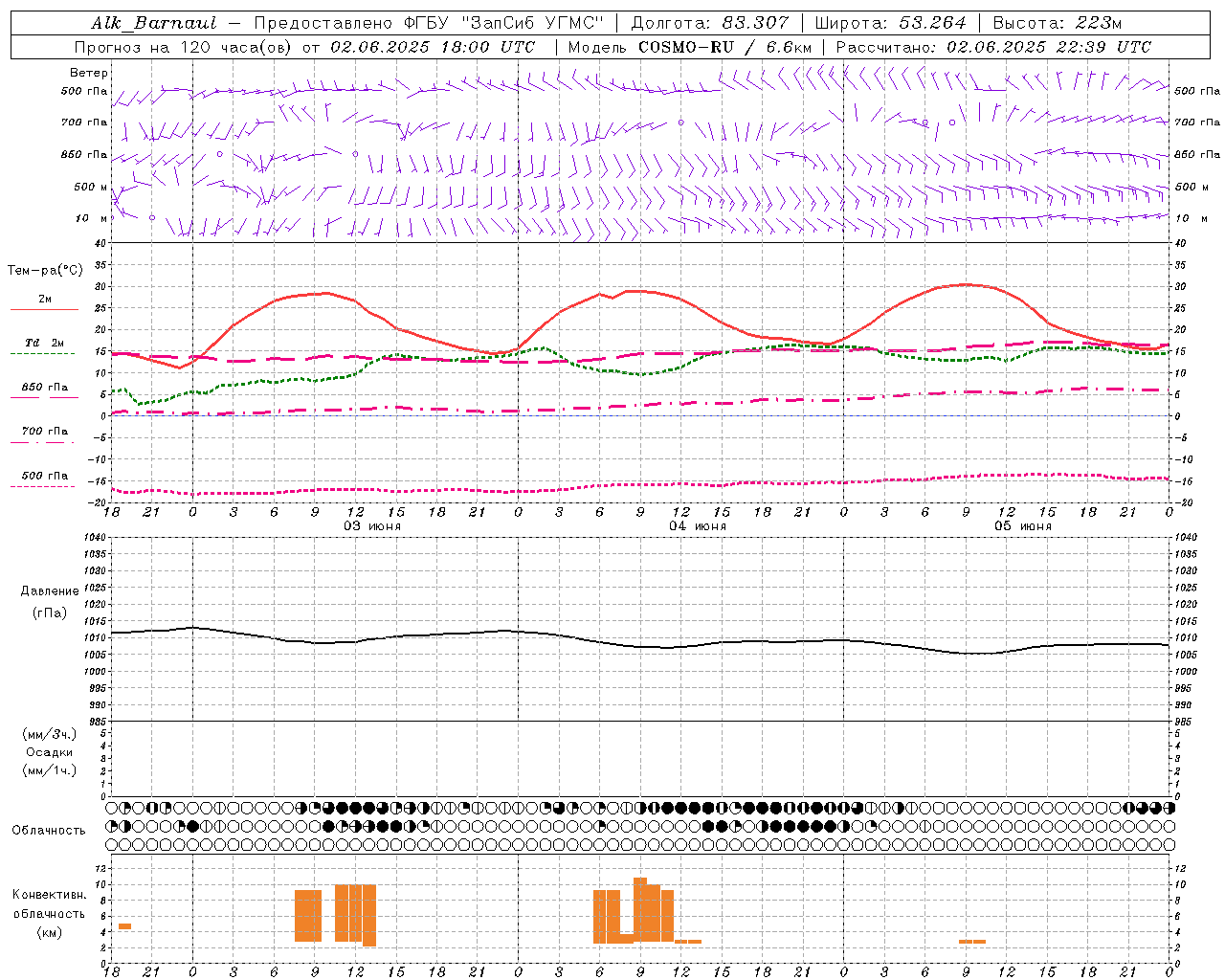Click the small orange convective bar on 05 июня
The image size is (1225, 980).
coord(972,942)
